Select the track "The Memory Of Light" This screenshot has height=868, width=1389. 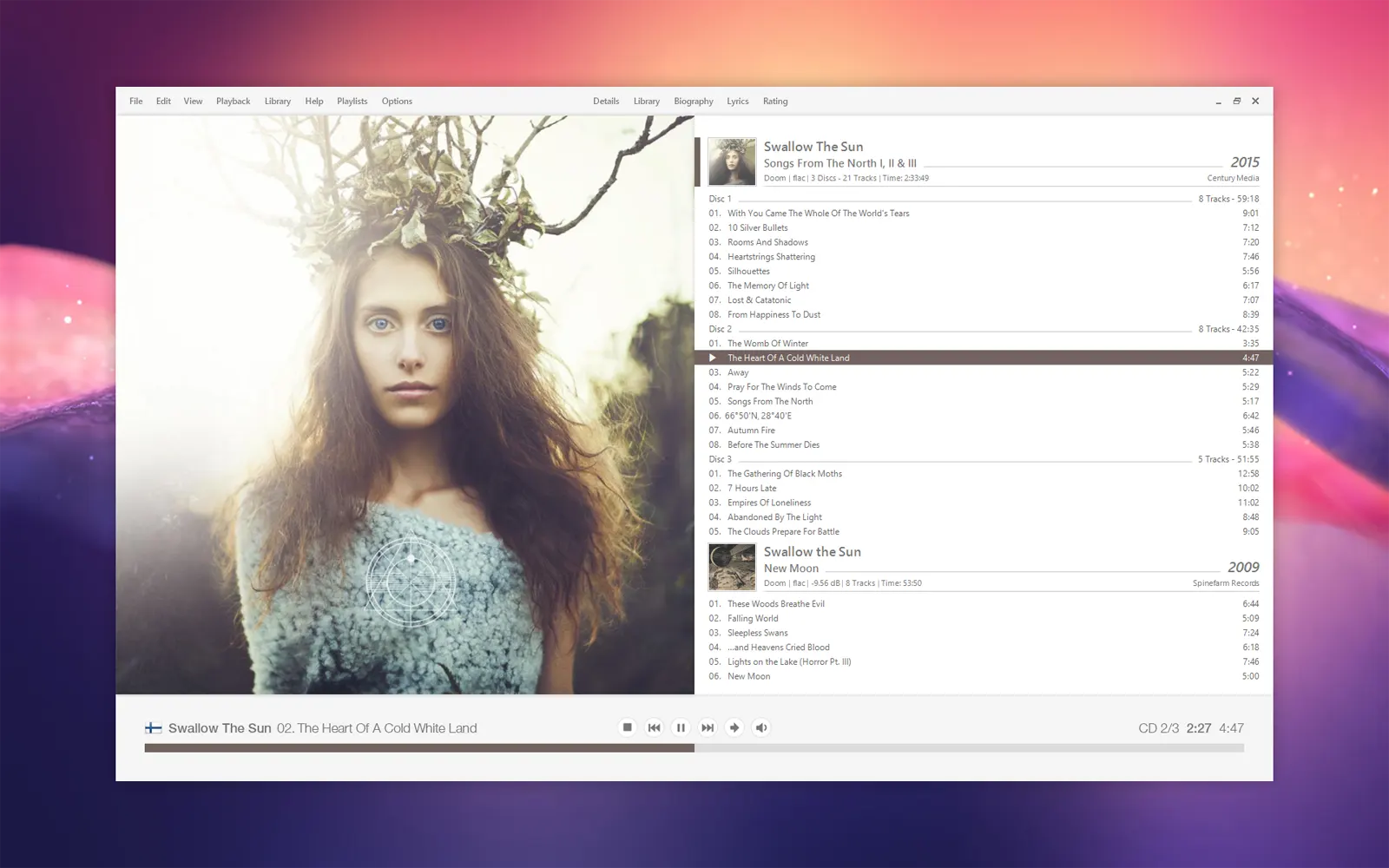pos(984,286)
